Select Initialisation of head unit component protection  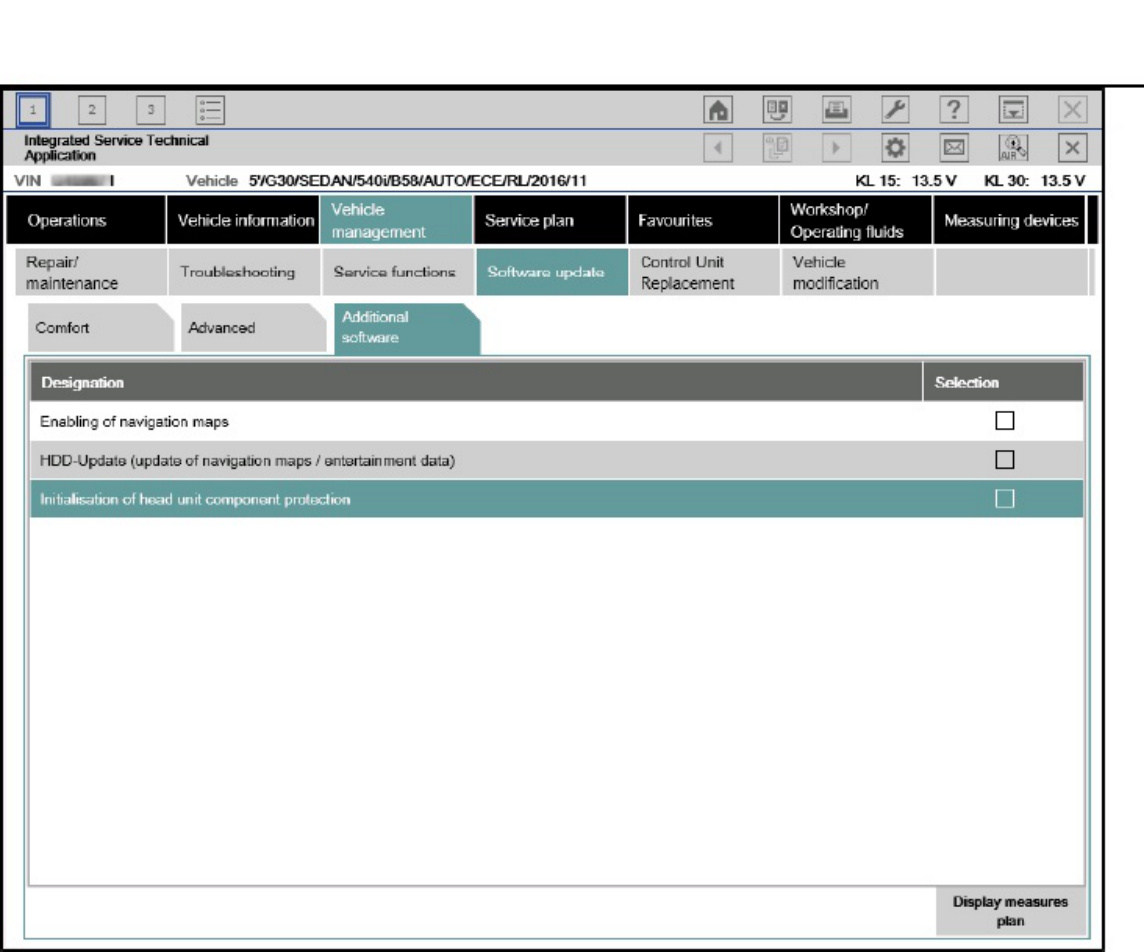pyautogui.click(x=557, y=499)
